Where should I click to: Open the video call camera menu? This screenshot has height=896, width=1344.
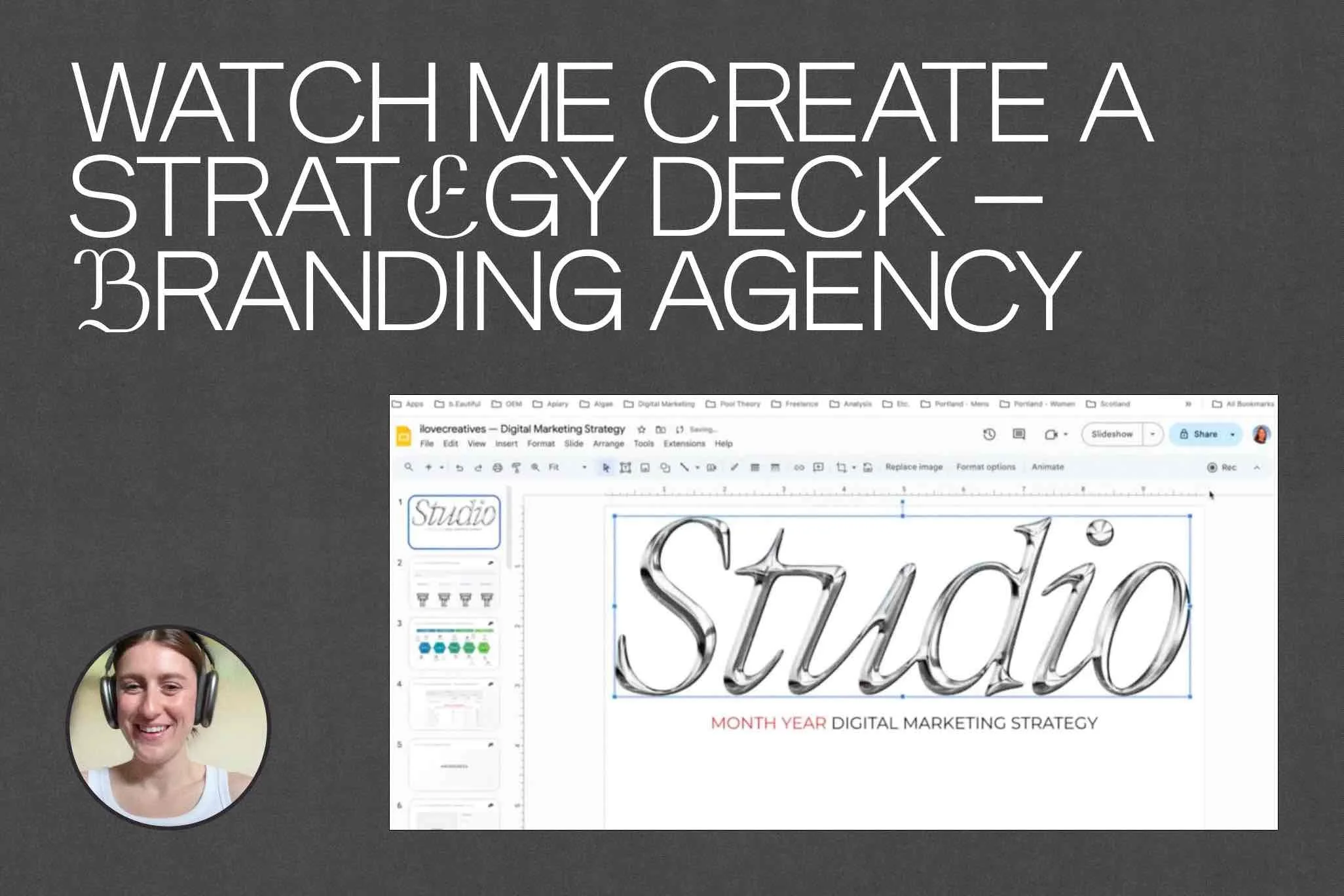point(1056,434)
